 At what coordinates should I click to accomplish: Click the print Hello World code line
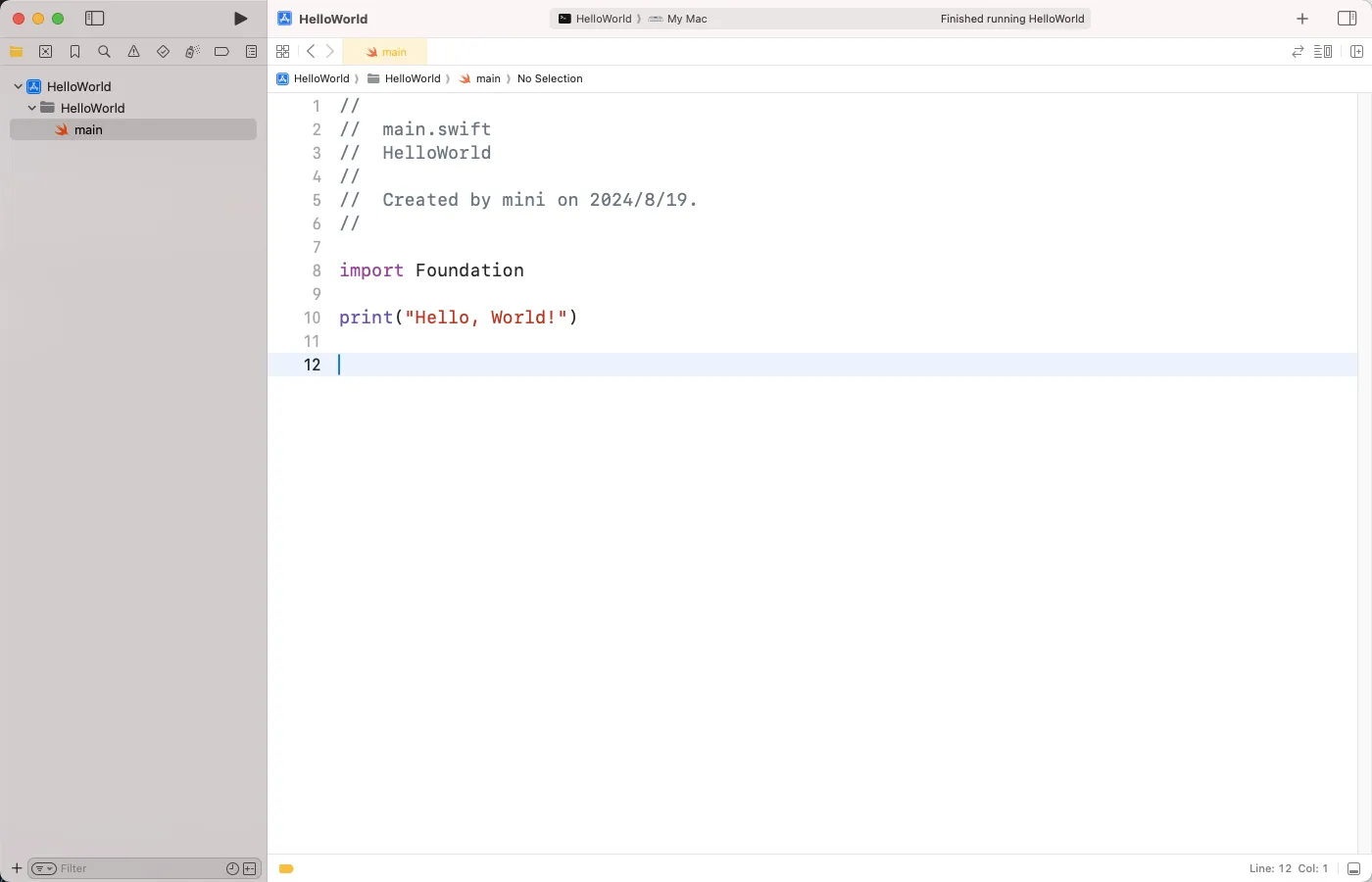[459, 318]
